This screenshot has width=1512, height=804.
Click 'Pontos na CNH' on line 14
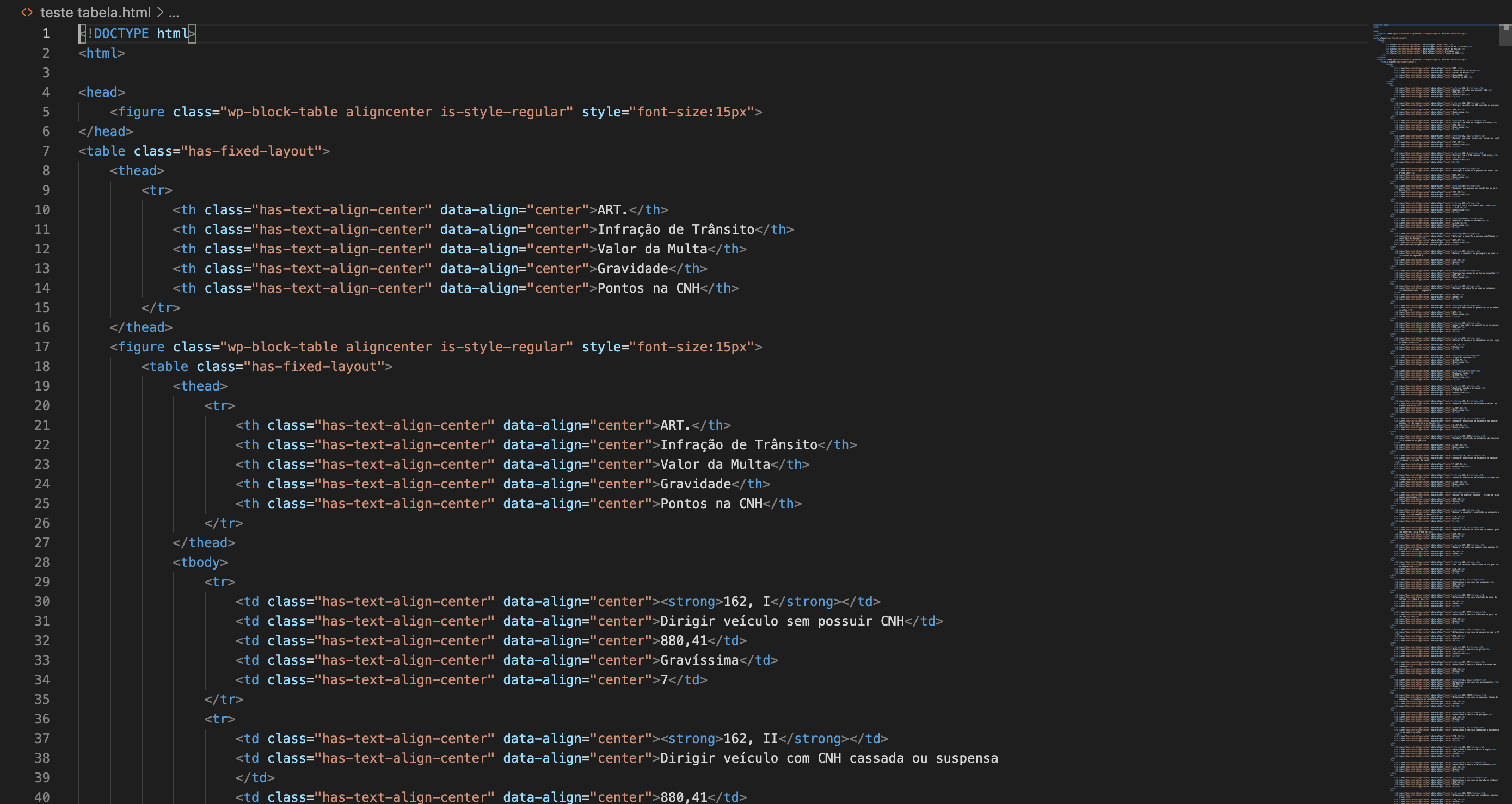click(649, 288)
